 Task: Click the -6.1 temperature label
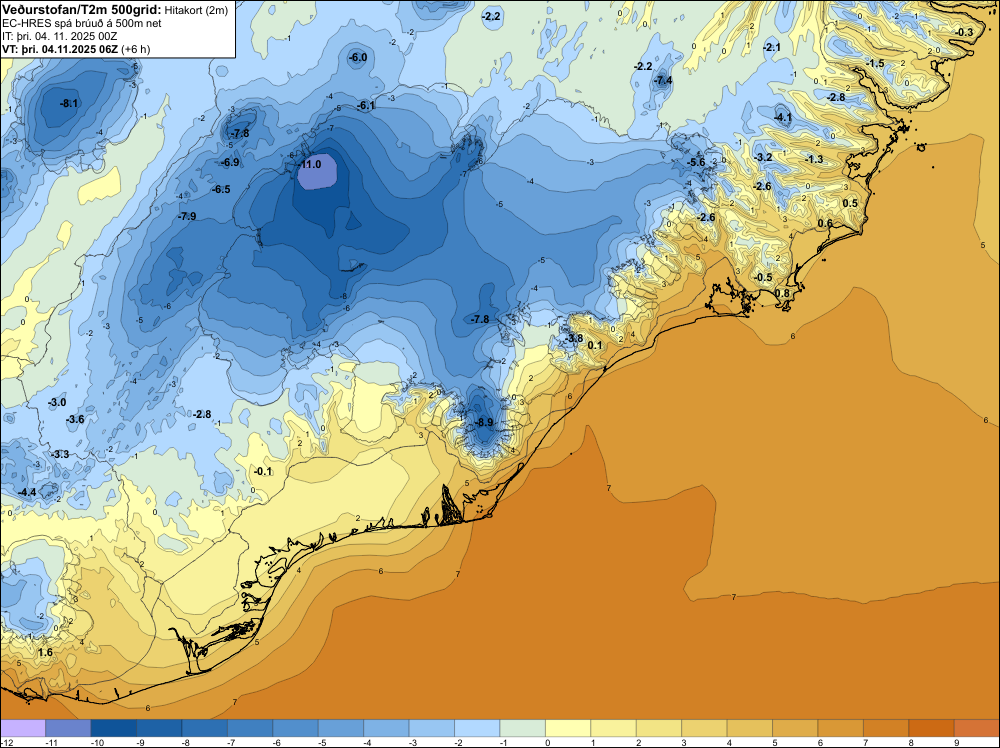[x=366, y=106]
